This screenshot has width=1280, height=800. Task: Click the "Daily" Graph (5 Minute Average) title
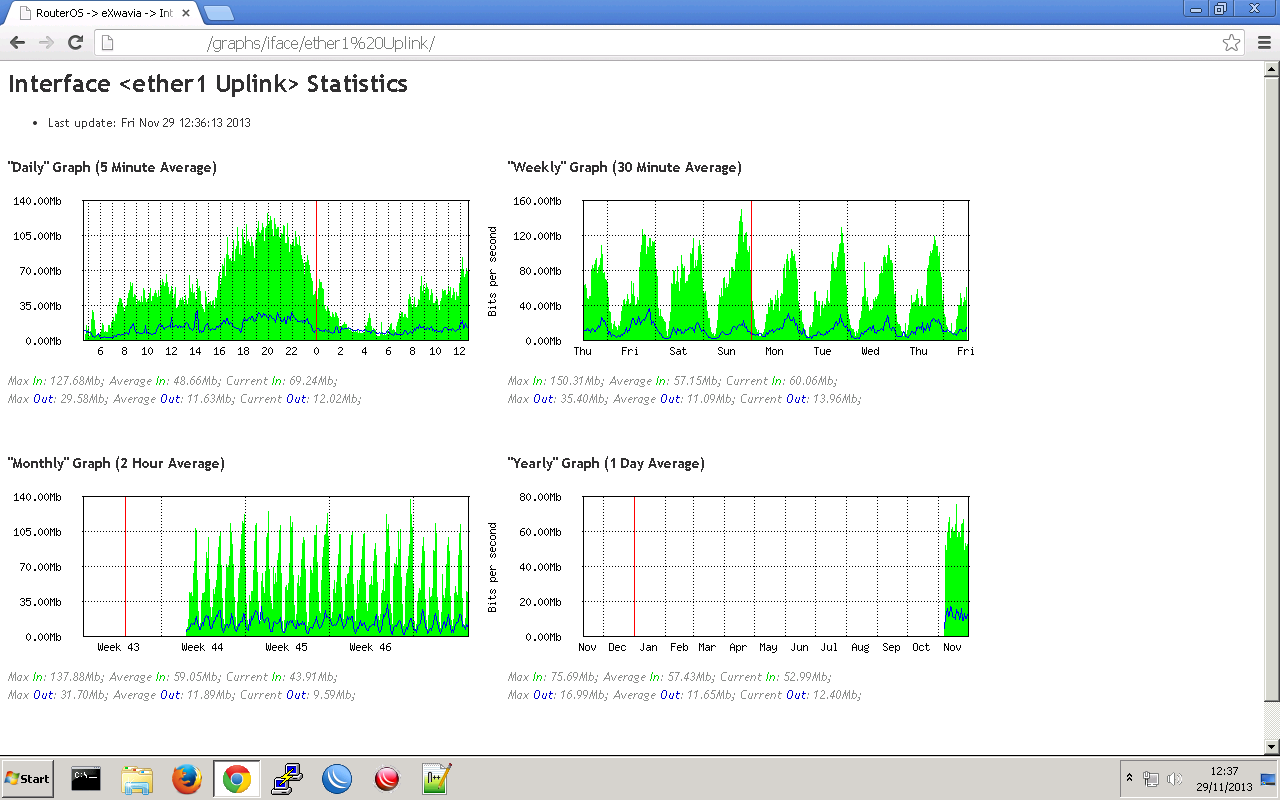(112, 168)
